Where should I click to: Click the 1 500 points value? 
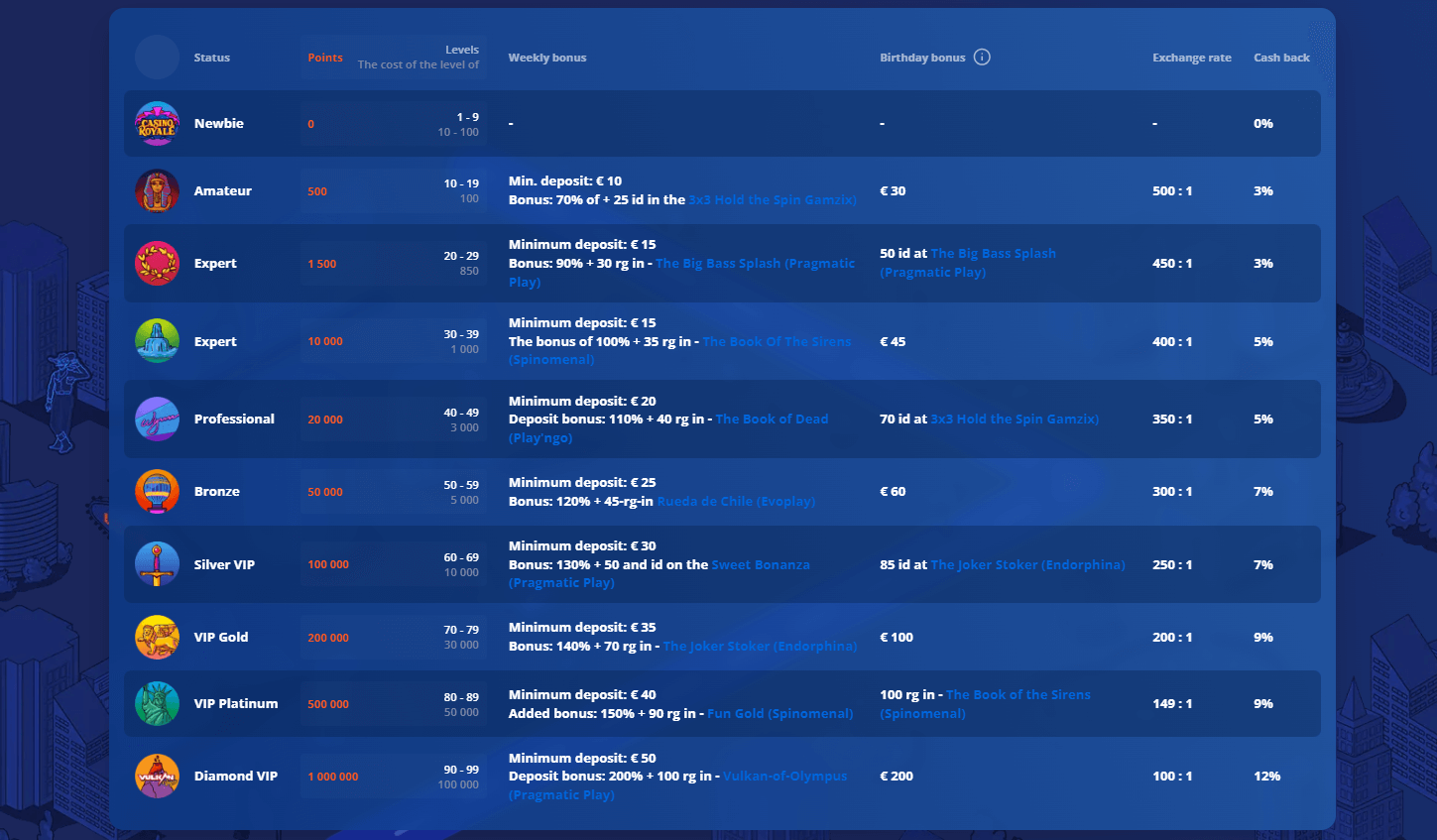click(322, 264)
